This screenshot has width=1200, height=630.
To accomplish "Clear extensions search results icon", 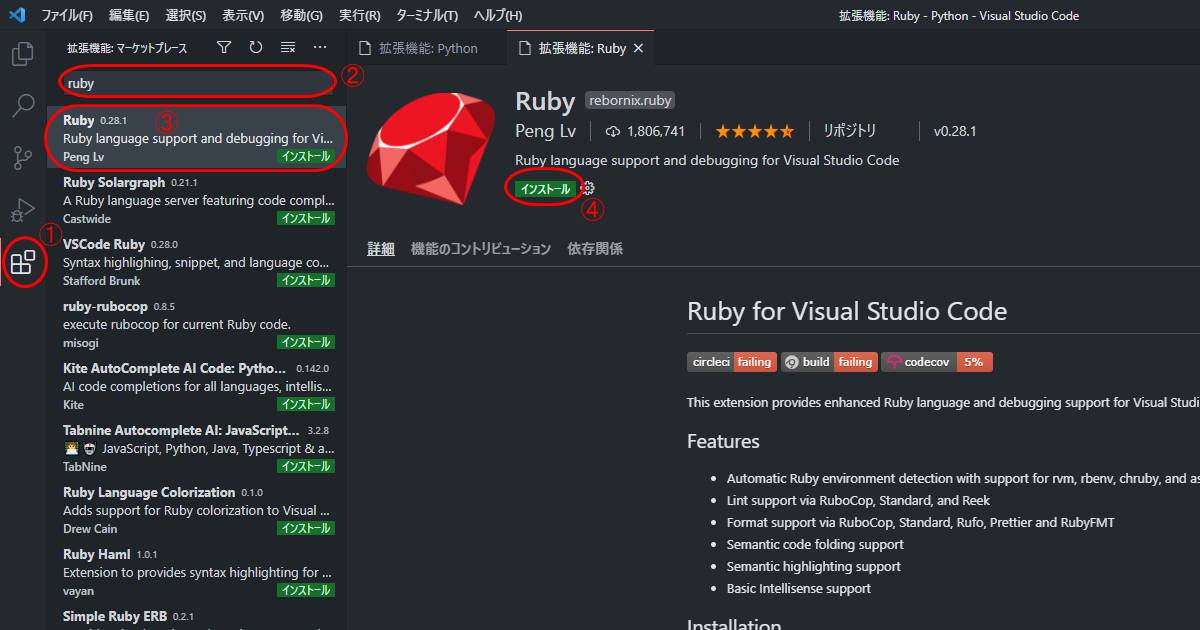I will click(x=288, y=48).
